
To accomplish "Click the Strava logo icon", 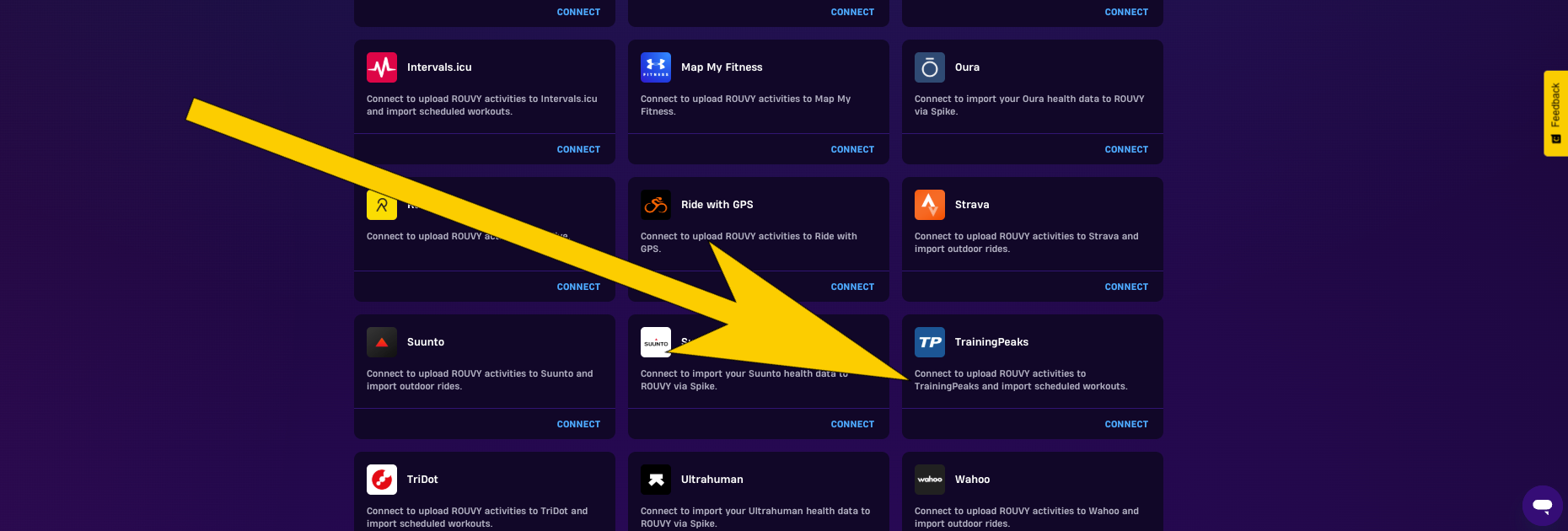I will point(930,205).
